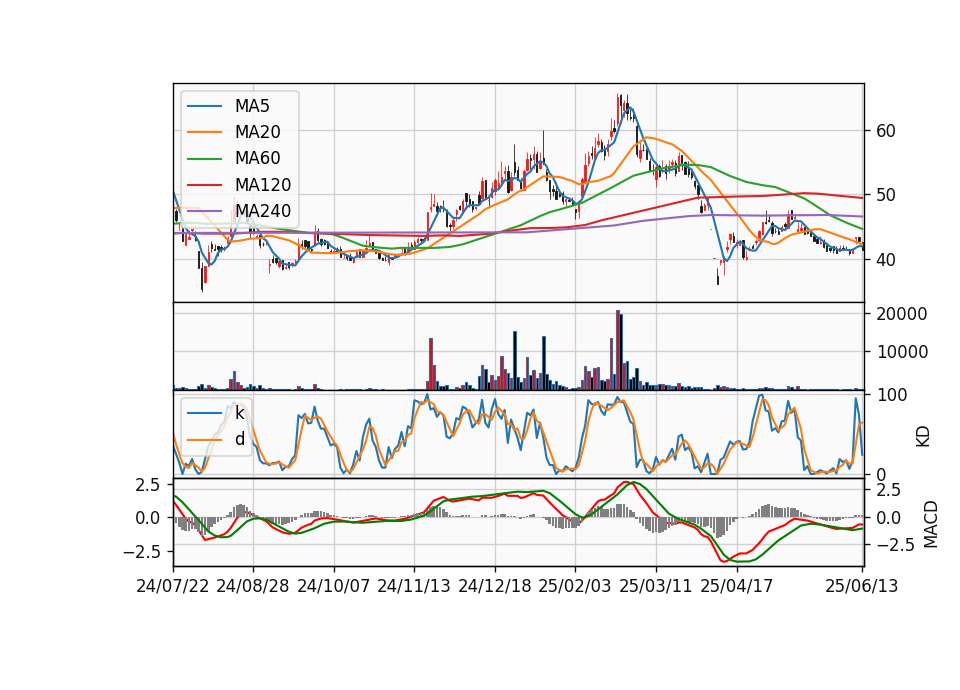Click the price peak candlestick above 60
The image size is (960, 690).
click(x=620, y=108)
